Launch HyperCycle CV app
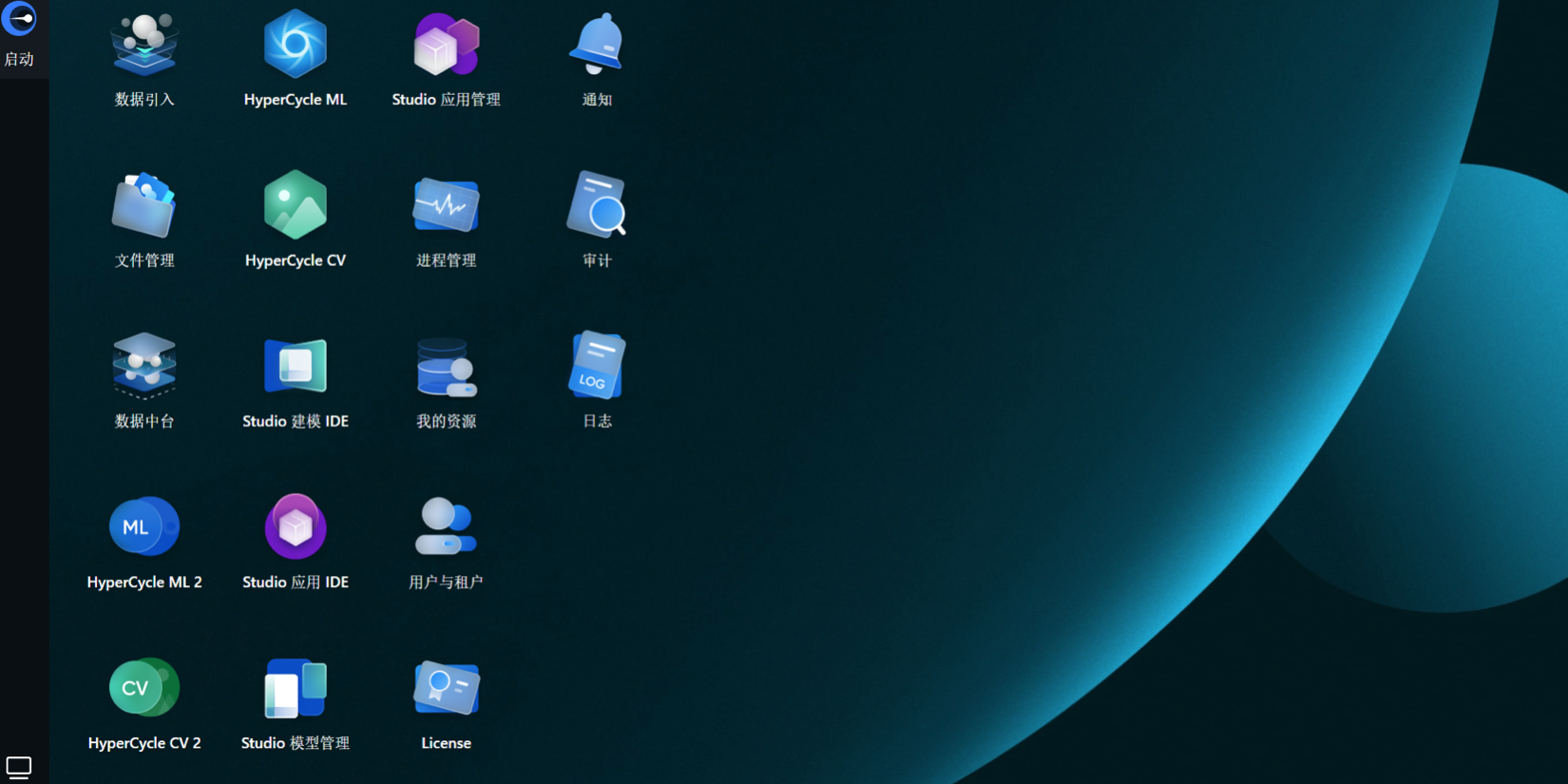The image size is (1568, 784). click(x=295, y=206)
